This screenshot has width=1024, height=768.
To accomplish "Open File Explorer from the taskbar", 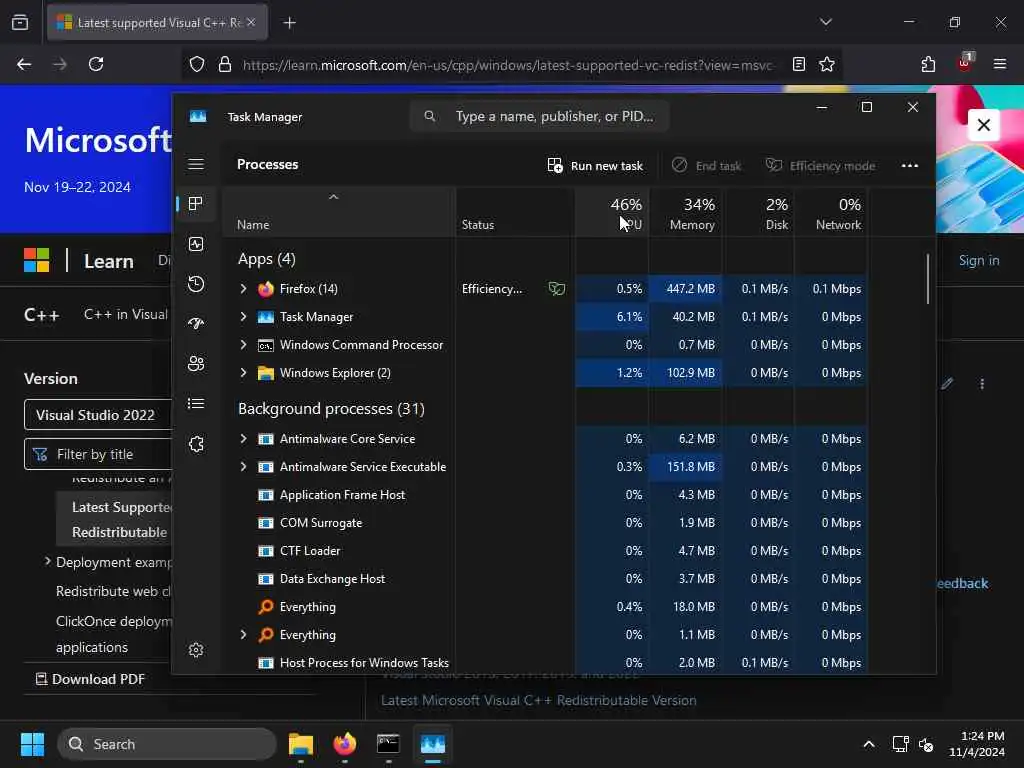I will [301, 744].
